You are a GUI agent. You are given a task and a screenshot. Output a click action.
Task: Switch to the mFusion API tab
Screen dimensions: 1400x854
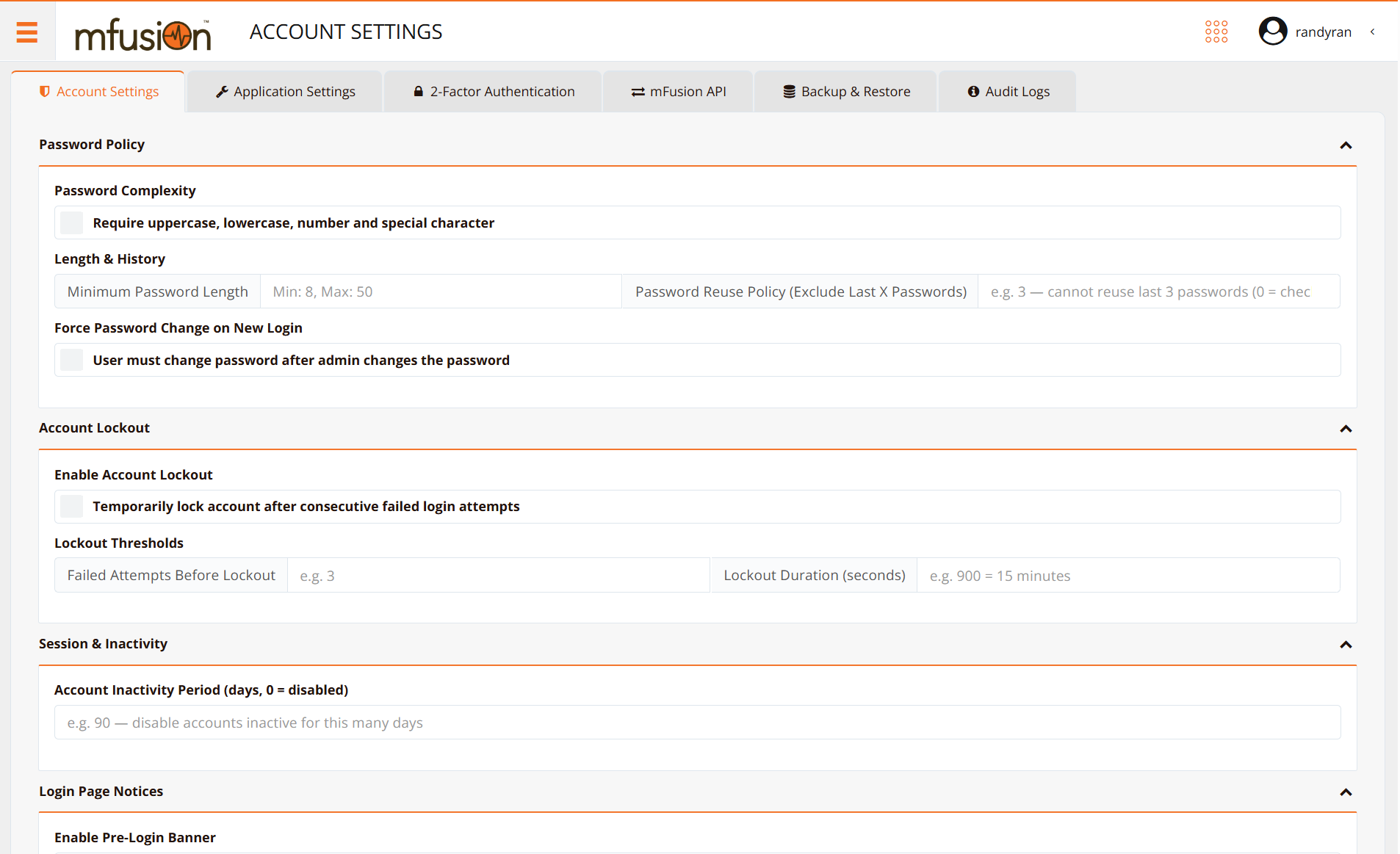coord(678,92)
